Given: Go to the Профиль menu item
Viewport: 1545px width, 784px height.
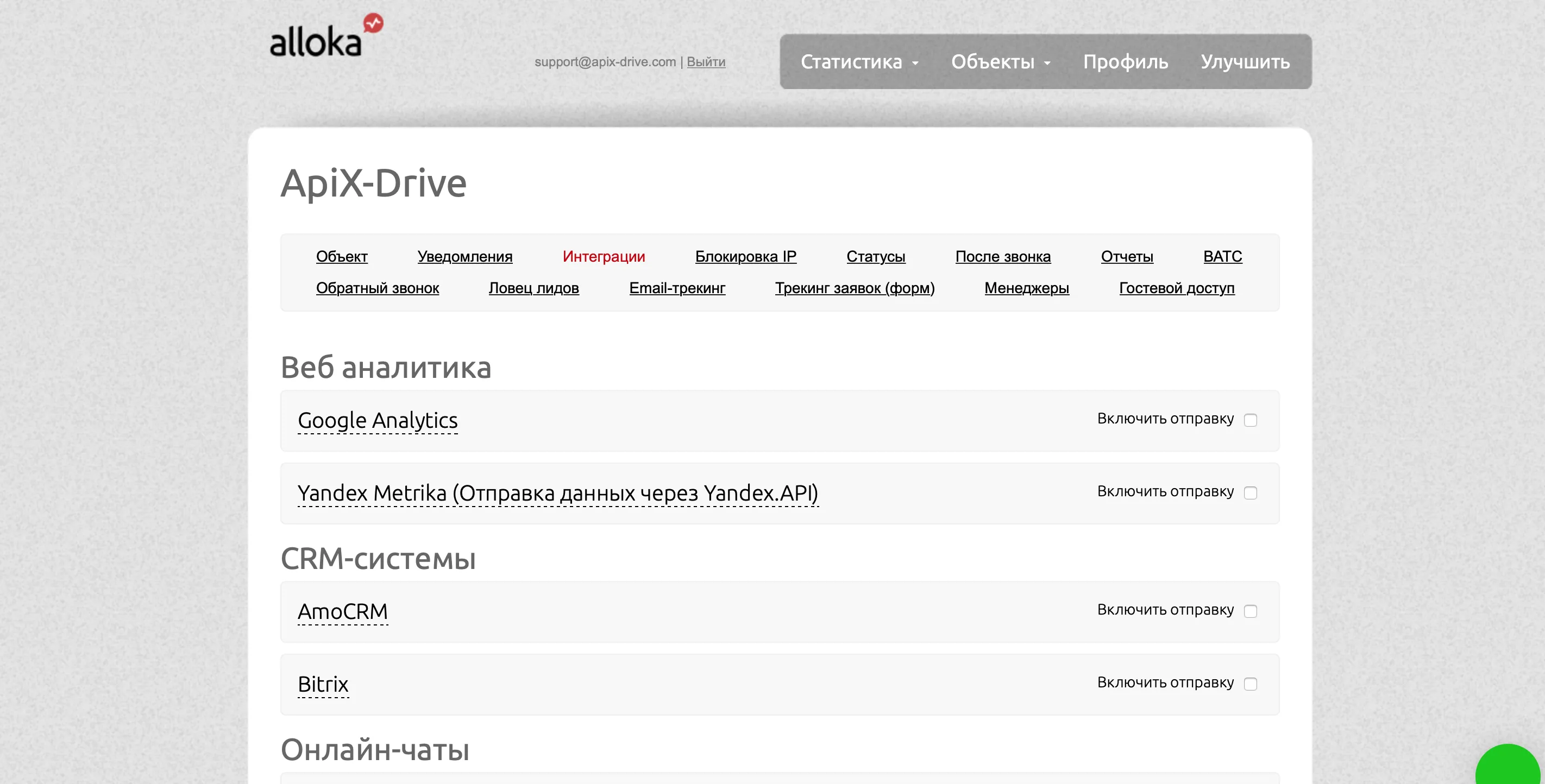Looking at the screenshot, I should pyautogui.click(x=1125, y=62).
